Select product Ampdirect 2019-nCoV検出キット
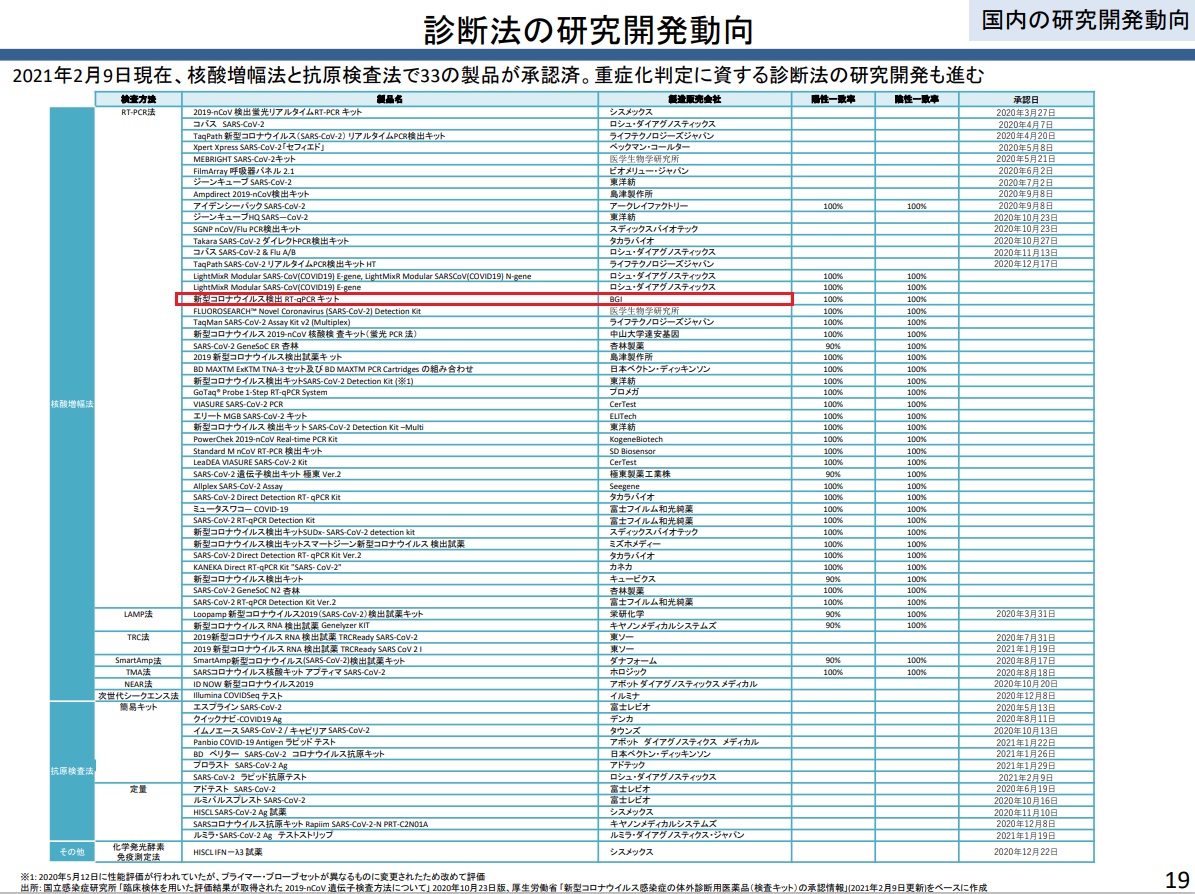This screenshot has height=894, width=1195. (251, 194)
